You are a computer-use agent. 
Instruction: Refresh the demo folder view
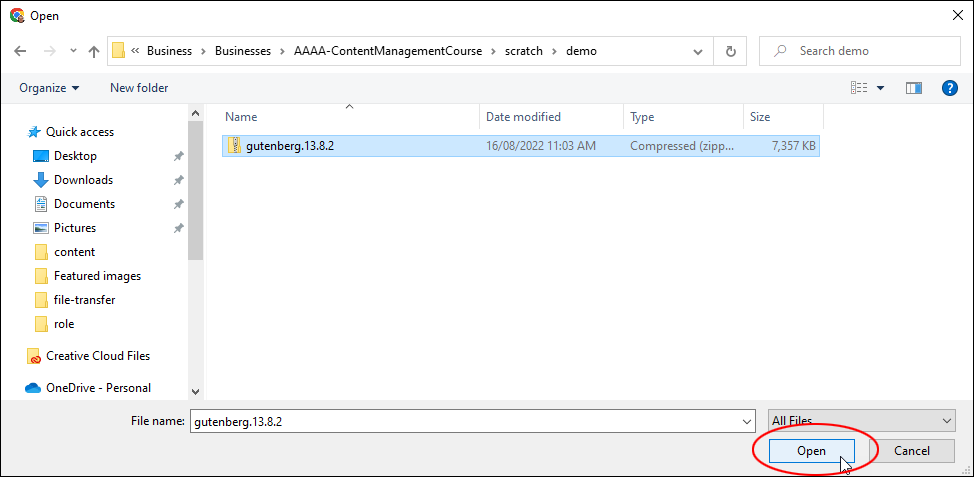pyautogui.click(x=730, y=51)
